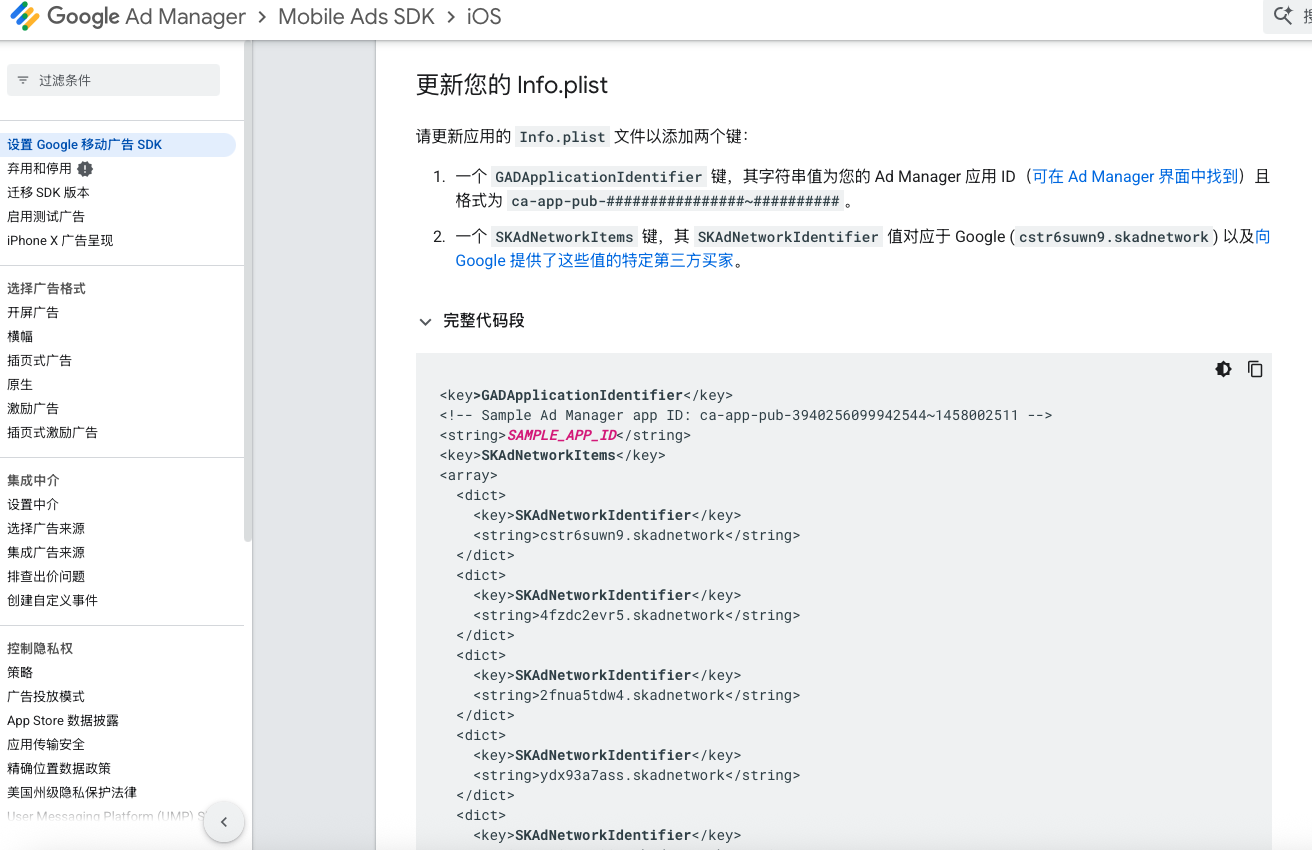Toggle dark theme for code snippet
This screenshot has width=1312, height=850.
tap(1223, 369)
